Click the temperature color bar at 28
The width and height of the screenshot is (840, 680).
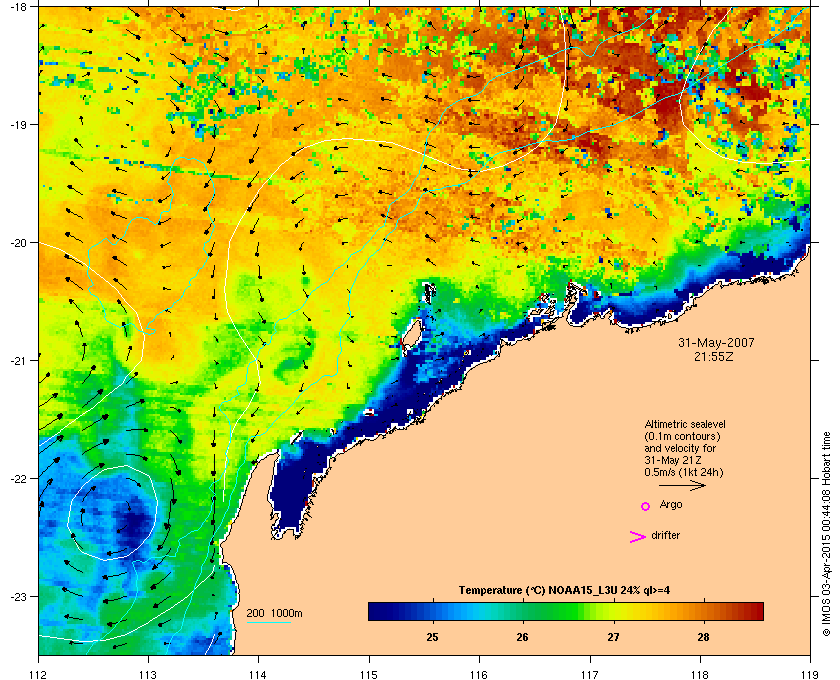[x=703, y=611]
